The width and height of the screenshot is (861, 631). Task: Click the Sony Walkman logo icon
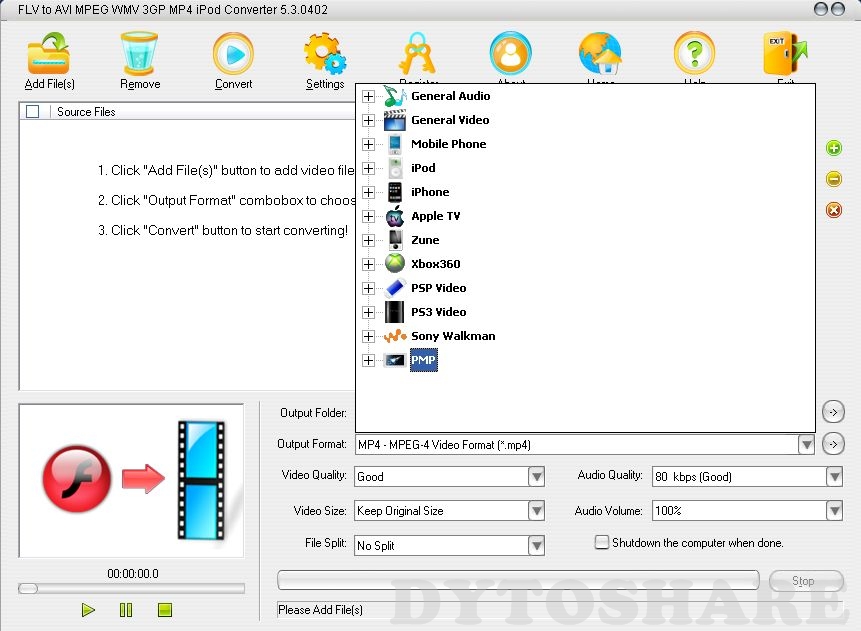pyautogui.click(x=395, y=336)
